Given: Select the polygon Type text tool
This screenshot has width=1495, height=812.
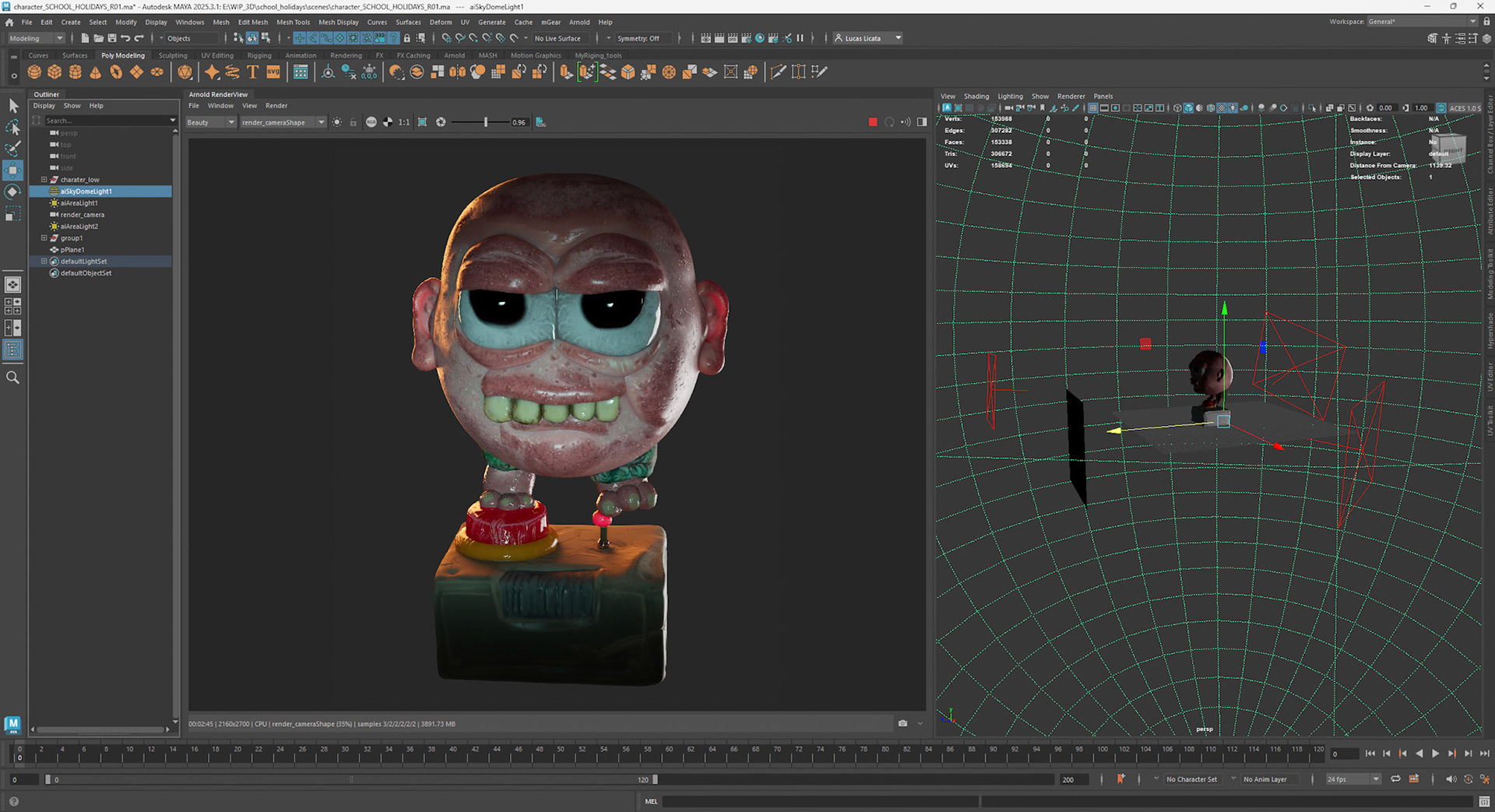Looking at the screenshot, I should pyautogui.click(x=252, y=72).
